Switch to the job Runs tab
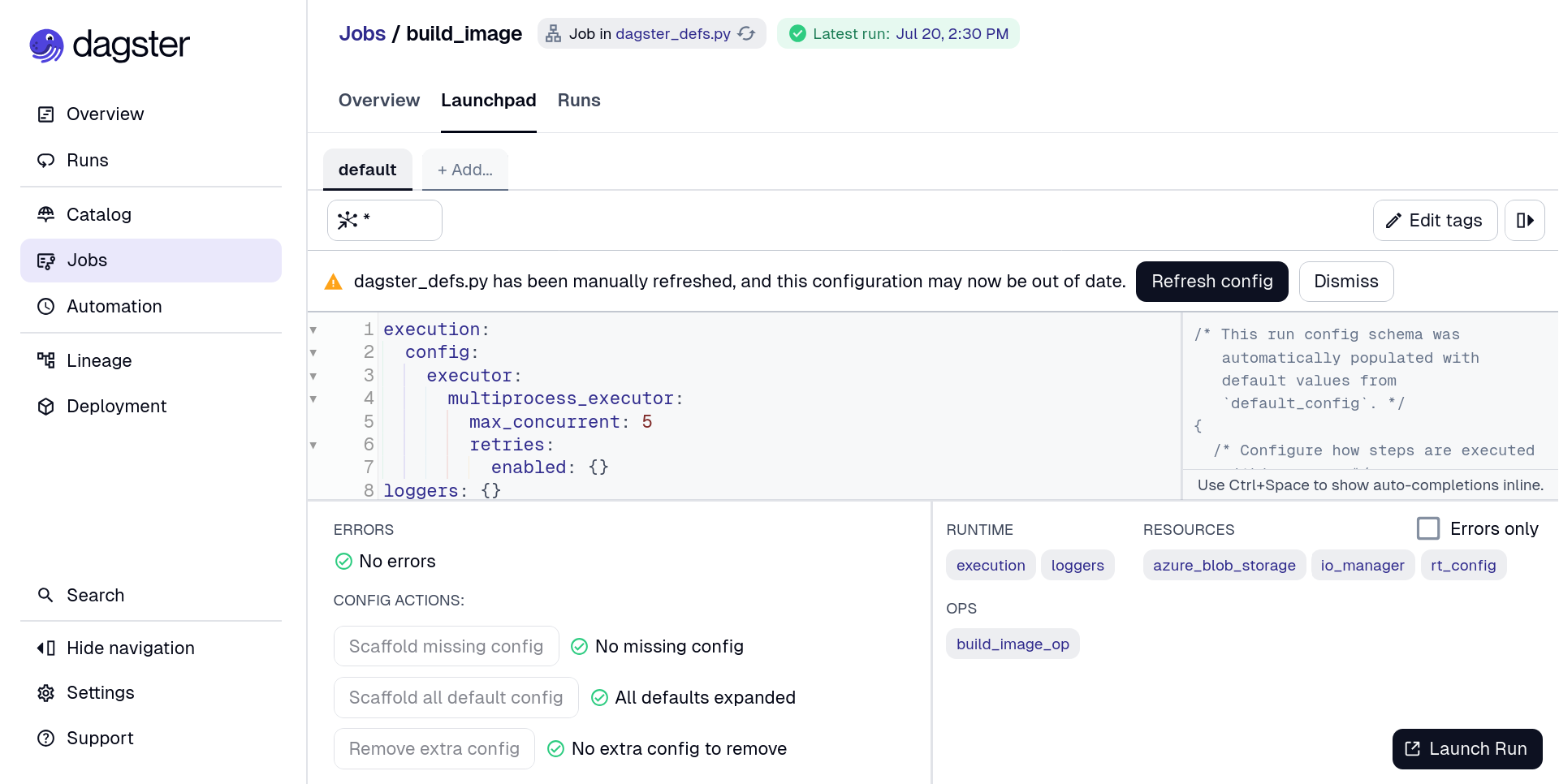The image size is (1559, 784). pyautogui.click(x=579, y=101)
